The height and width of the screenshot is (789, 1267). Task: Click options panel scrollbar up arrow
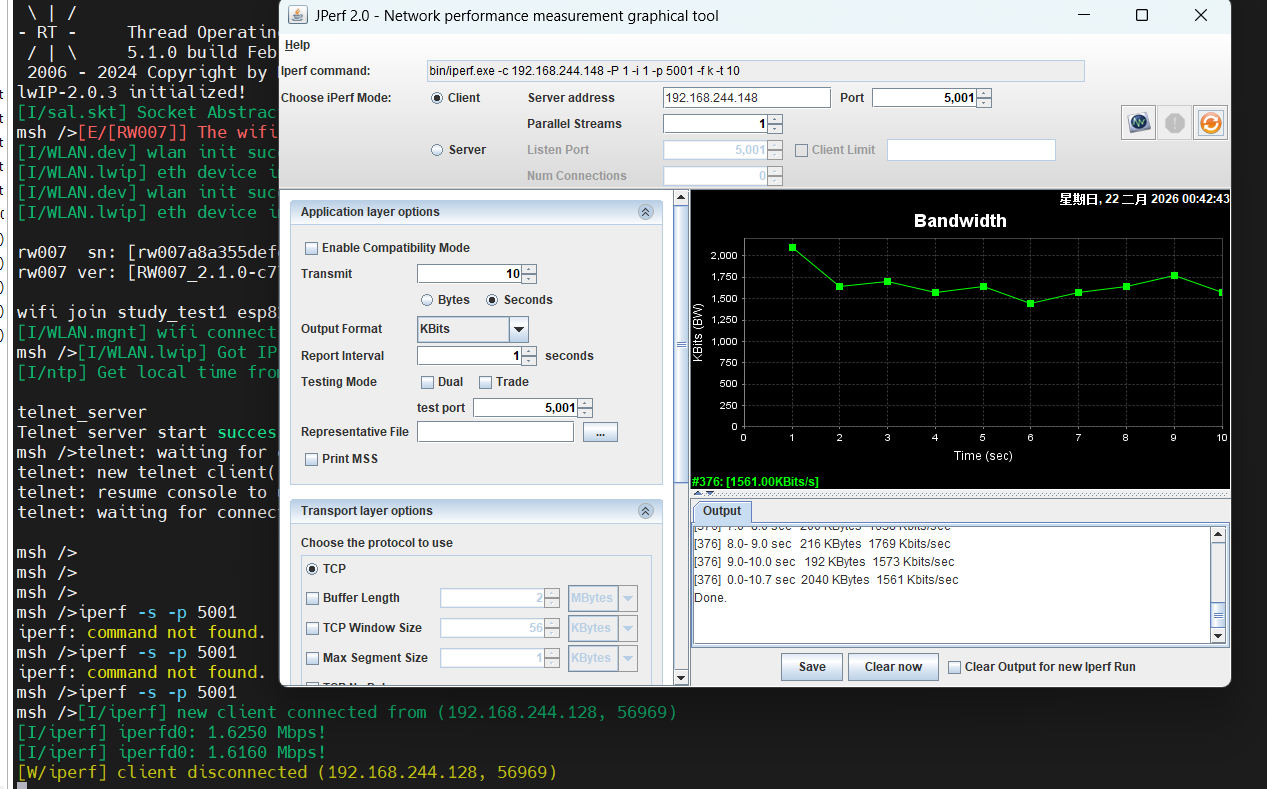pos(682,198)
